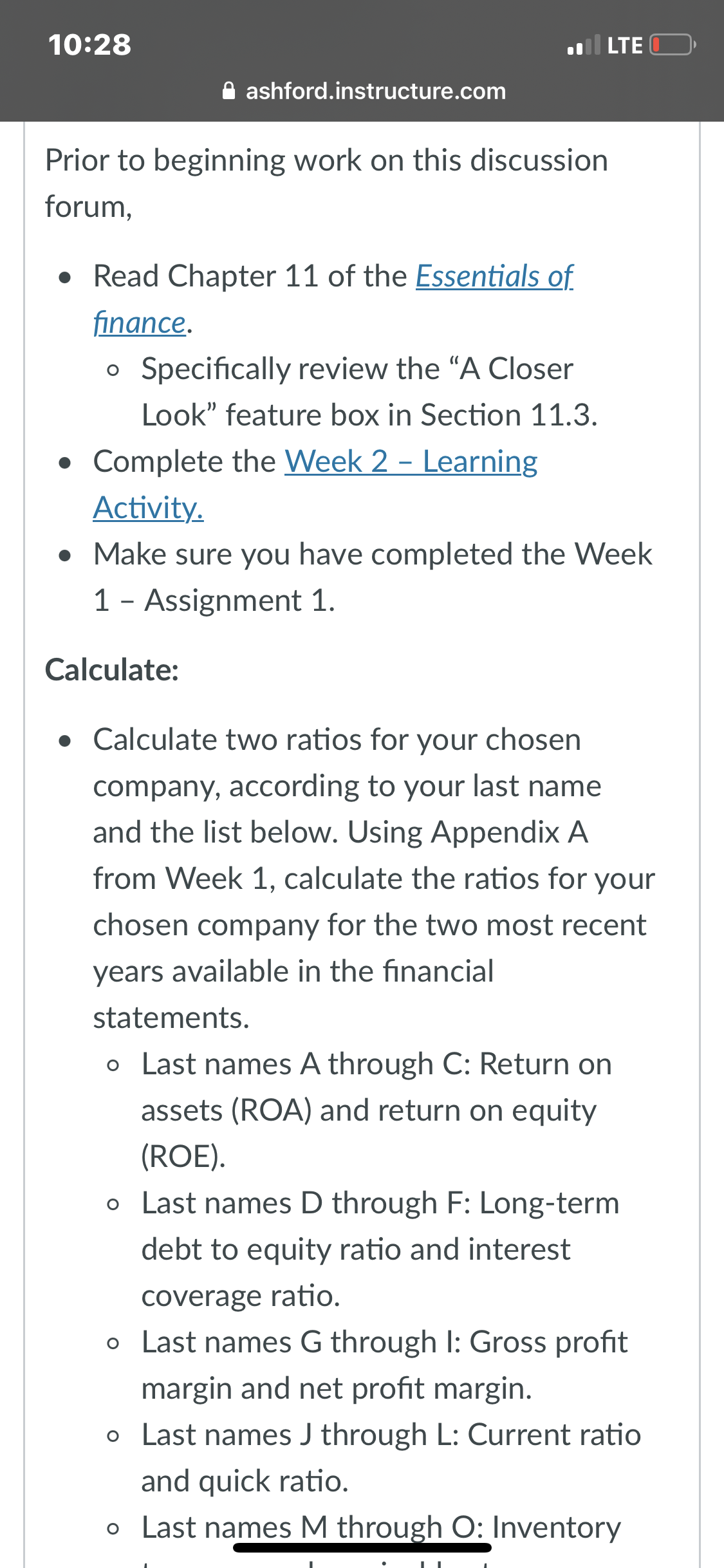Click the 'Specifically review the A Closer Look' sub-bullet

pos(370,392)
